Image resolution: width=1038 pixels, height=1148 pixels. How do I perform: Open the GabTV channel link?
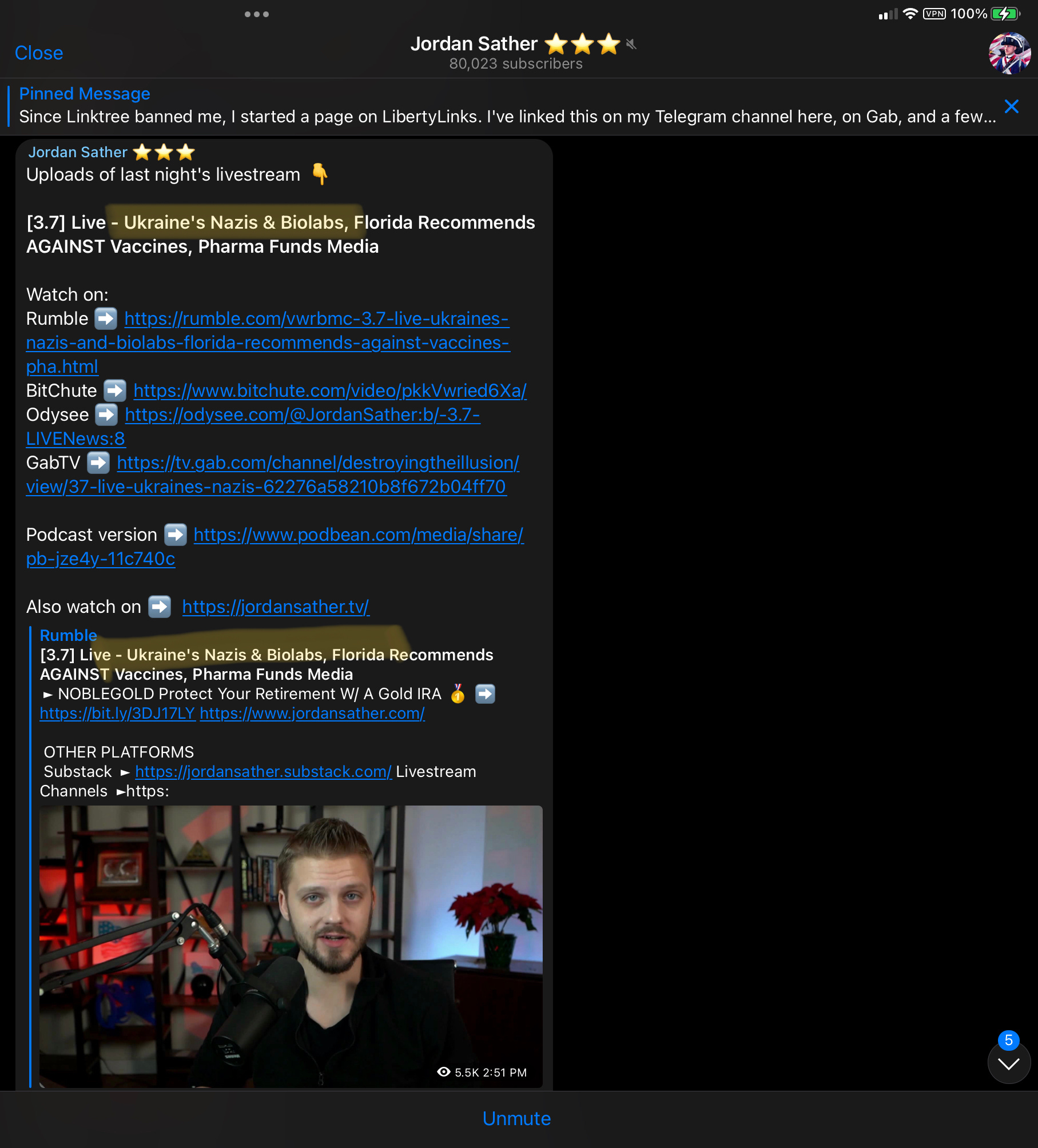click(x=273, y=475)
